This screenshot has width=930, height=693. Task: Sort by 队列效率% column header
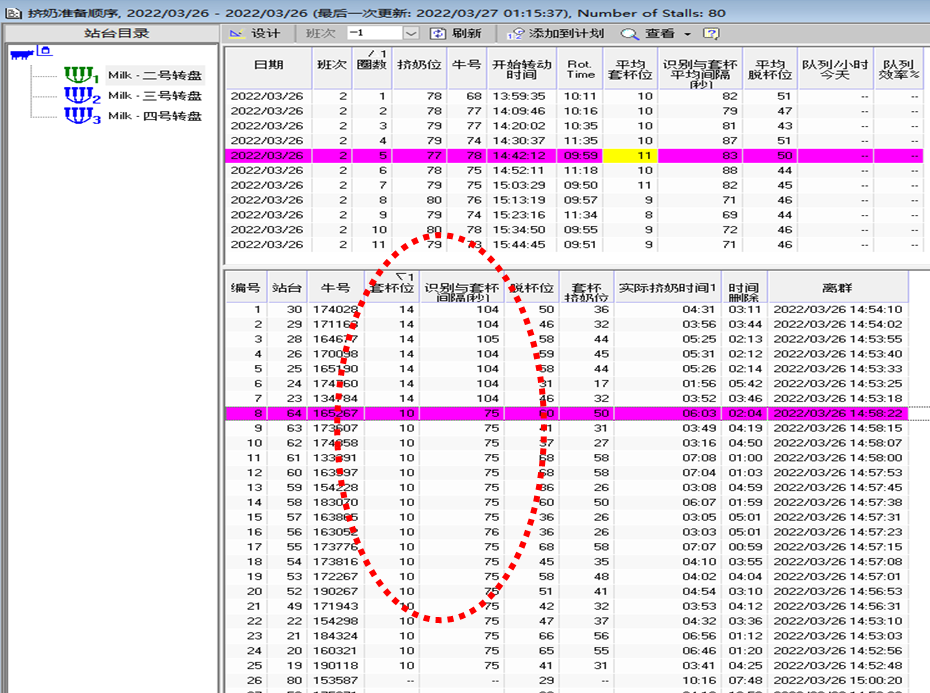899,68
